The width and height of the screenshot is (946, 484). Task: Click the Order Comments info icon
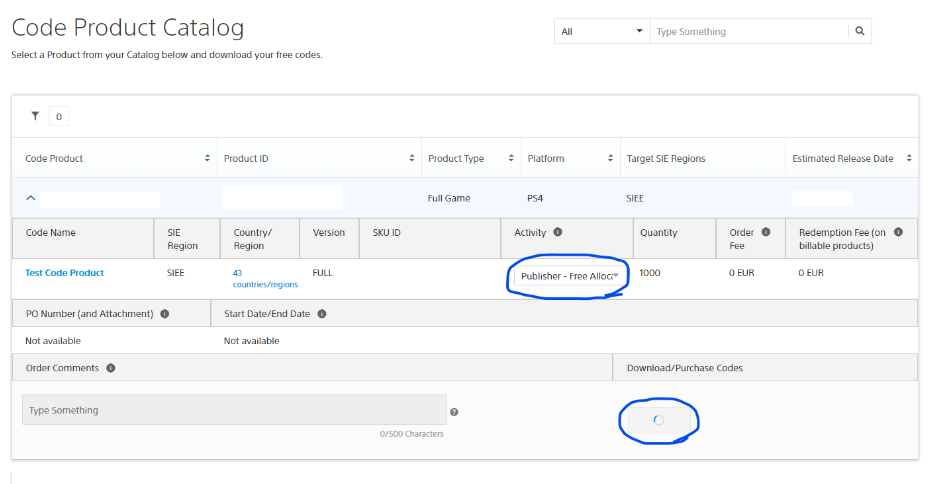pyautogui.click(x=111, y=368)
